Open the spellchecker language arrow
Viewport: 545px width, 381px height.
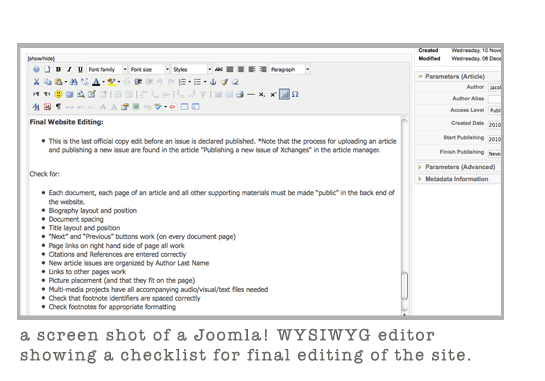[x=165, y=107]
